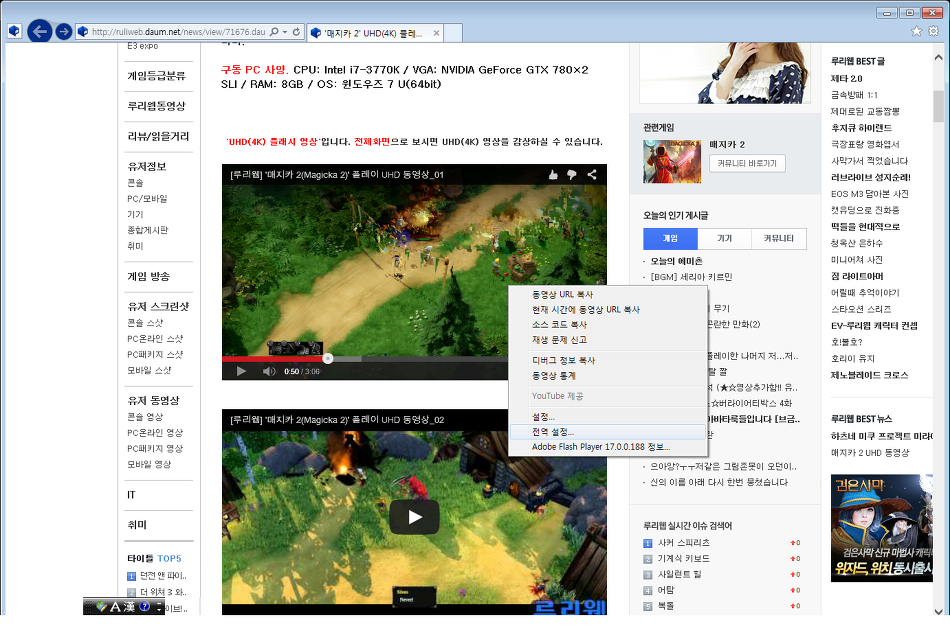Share the first Magicka 2 video

(x=592, y=174)
